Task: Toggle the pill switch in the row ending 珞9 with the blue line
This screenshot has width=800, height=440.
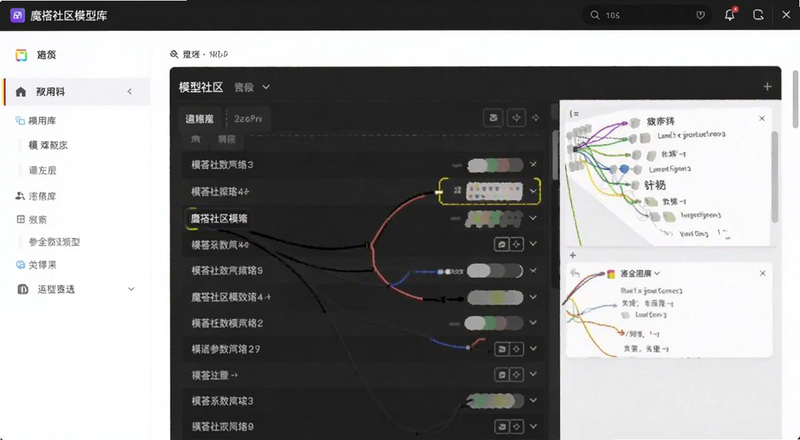Action: (495, 271)
